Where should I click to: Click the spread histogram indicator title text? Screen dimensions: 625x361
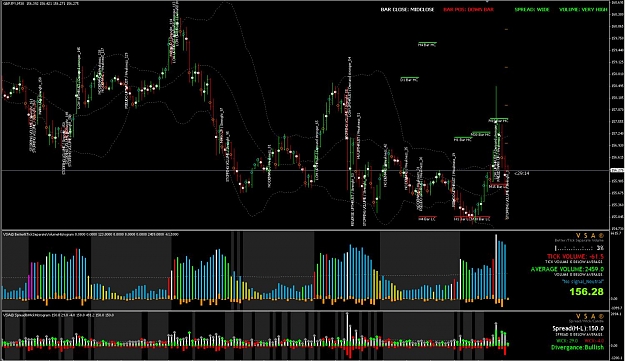[58, 315]
